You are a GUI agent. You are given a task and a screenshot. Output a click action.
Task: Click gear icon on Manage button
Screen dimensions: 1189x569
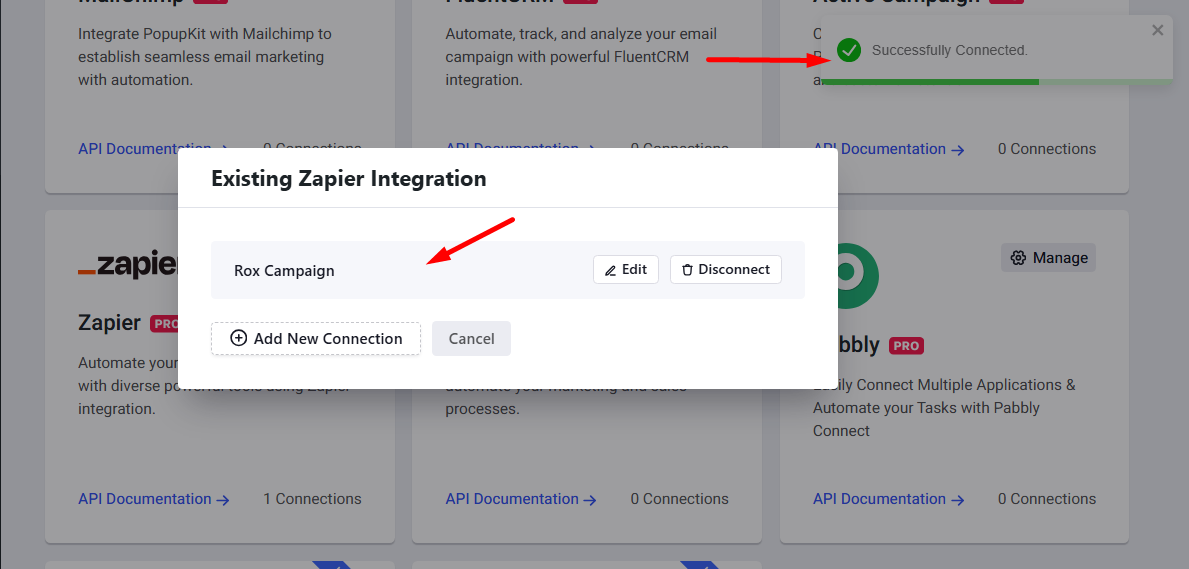pos(1019,258)
